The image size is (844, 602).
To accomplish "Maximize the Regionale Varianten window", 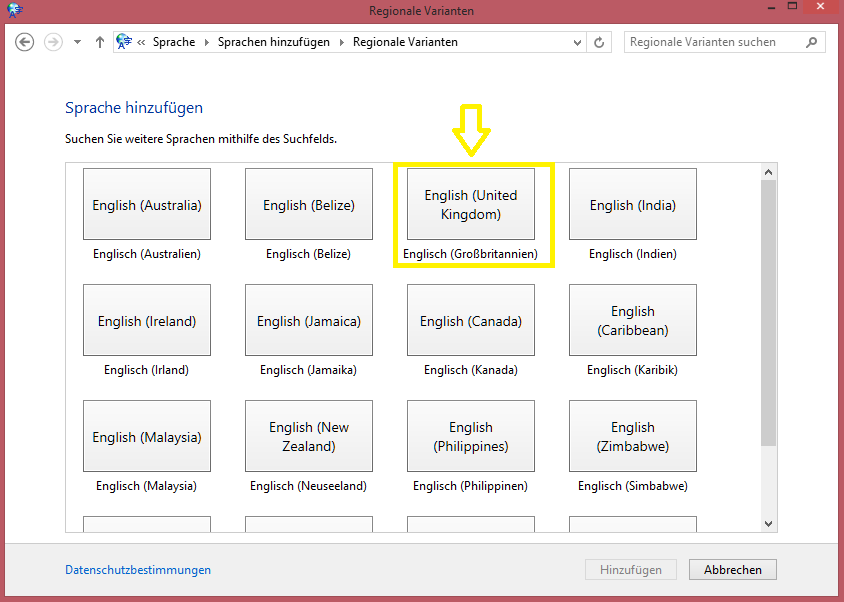I will click(792, 6).
